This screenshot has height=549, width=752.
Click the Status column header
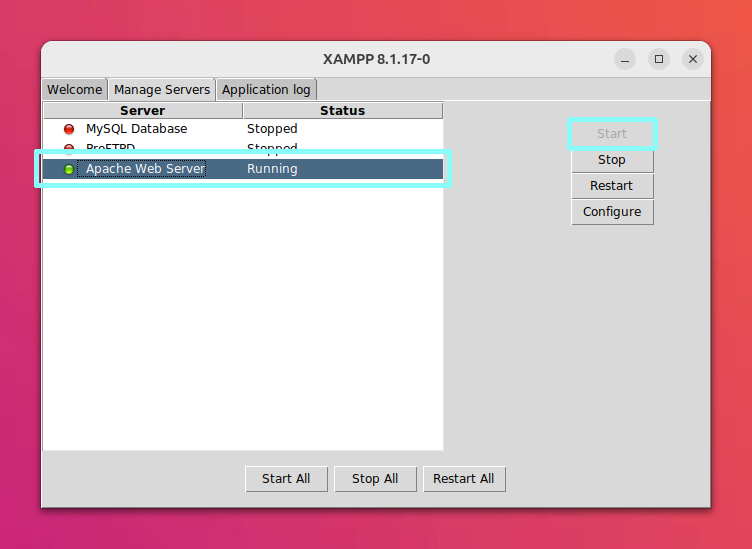pos(343,111)
